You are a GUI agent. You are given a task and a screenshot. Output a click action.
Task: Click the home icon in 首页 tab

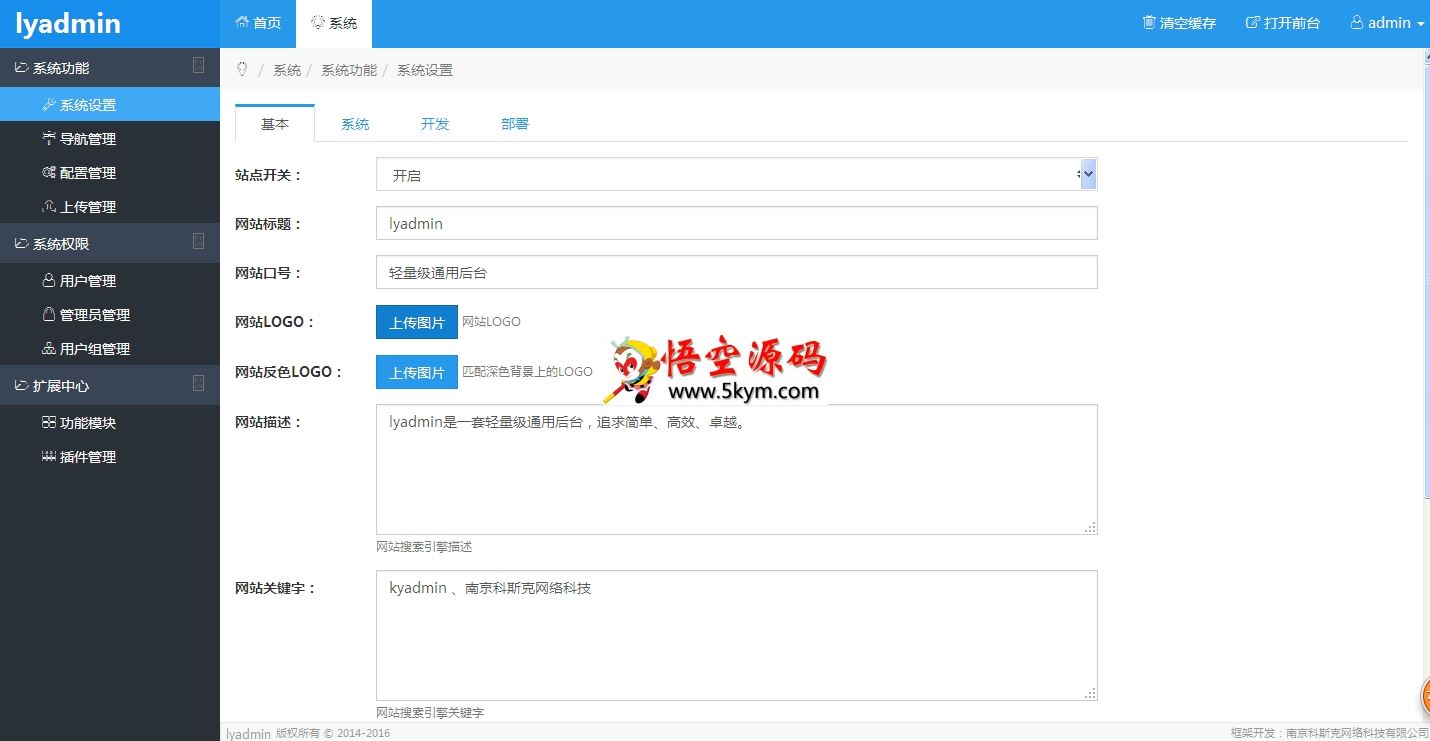click(x=242, y=22)
